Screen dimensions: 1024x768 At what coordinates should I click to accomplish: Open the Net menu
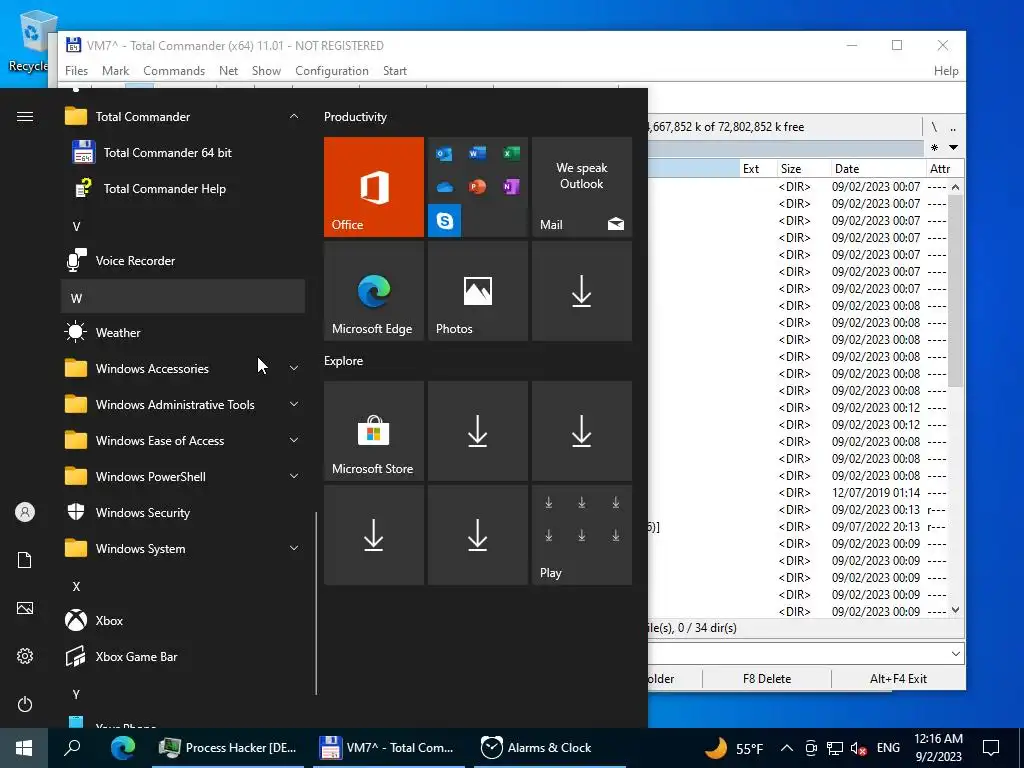pos(229,71)
